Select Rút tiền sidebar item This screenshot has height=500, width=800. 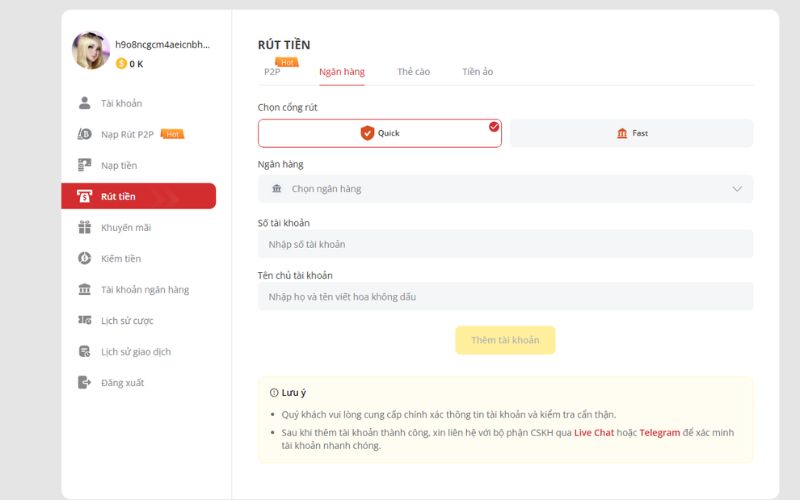139,196
